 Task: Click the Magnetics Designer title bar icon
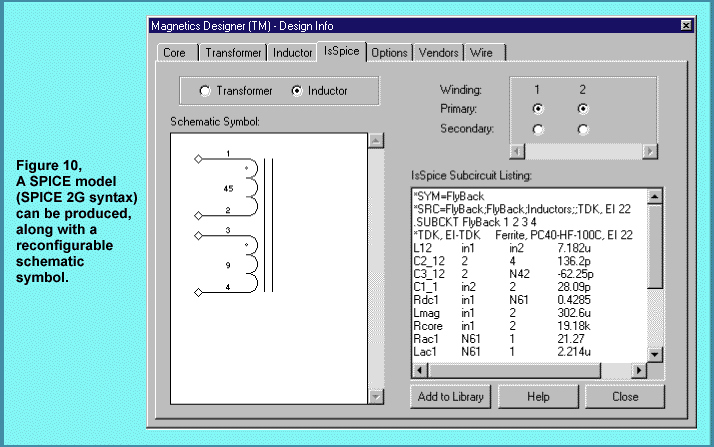pyautogui.click(x=157, y=25)
